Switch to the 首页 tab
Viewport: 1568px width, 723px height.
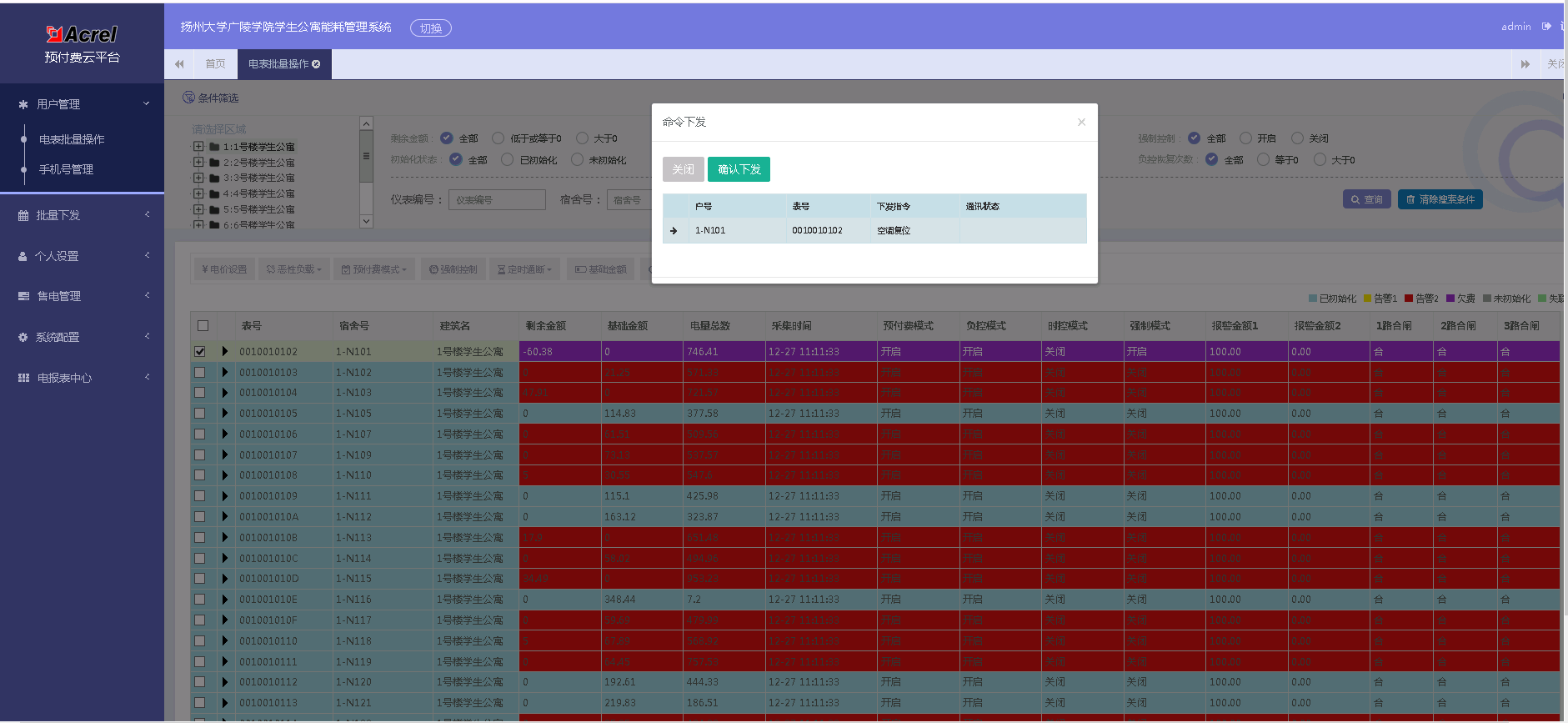[x=215, y=64]
